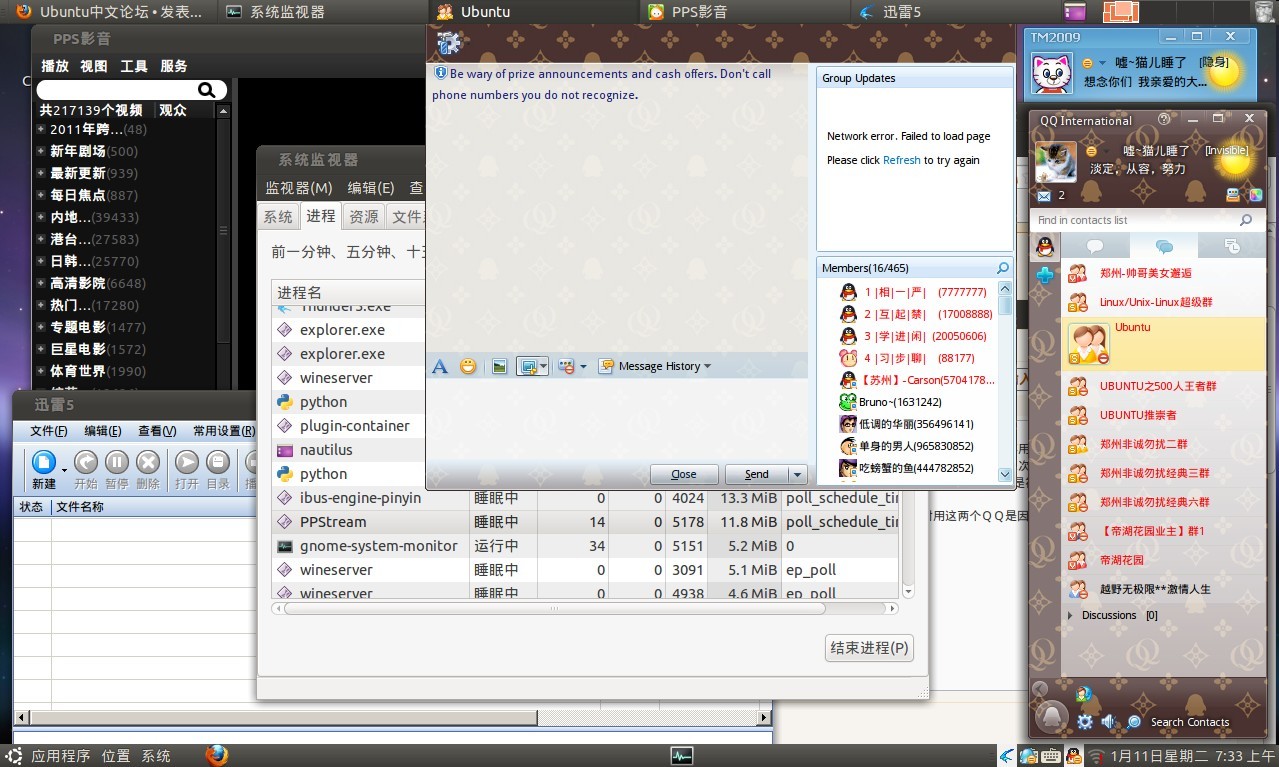Click the mail envelope icon in QQ International
Viewport: 1279px width, 767px height.
tap(1044, 196)
